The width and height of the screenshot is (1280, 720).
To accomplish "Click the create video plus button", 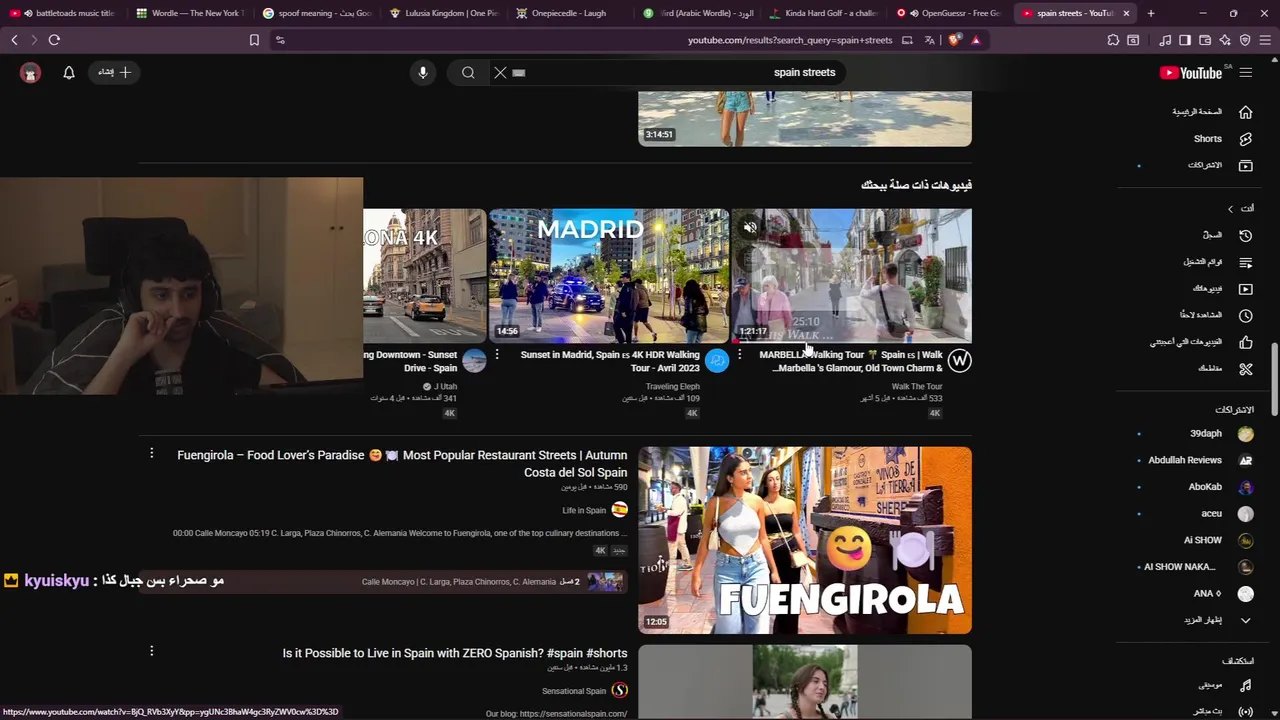I will (x=115, y=72).
